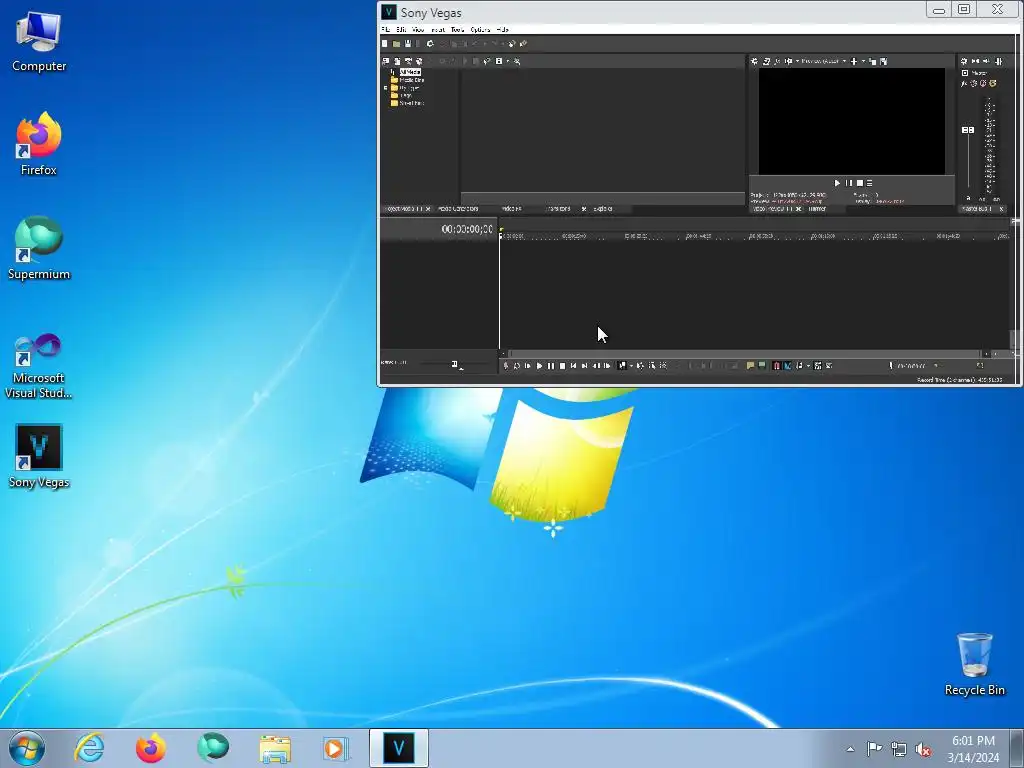This screenshot has width=1024, height=768.
Task: Click the Extract Audio from CD icon
Action: coord(408,61)
